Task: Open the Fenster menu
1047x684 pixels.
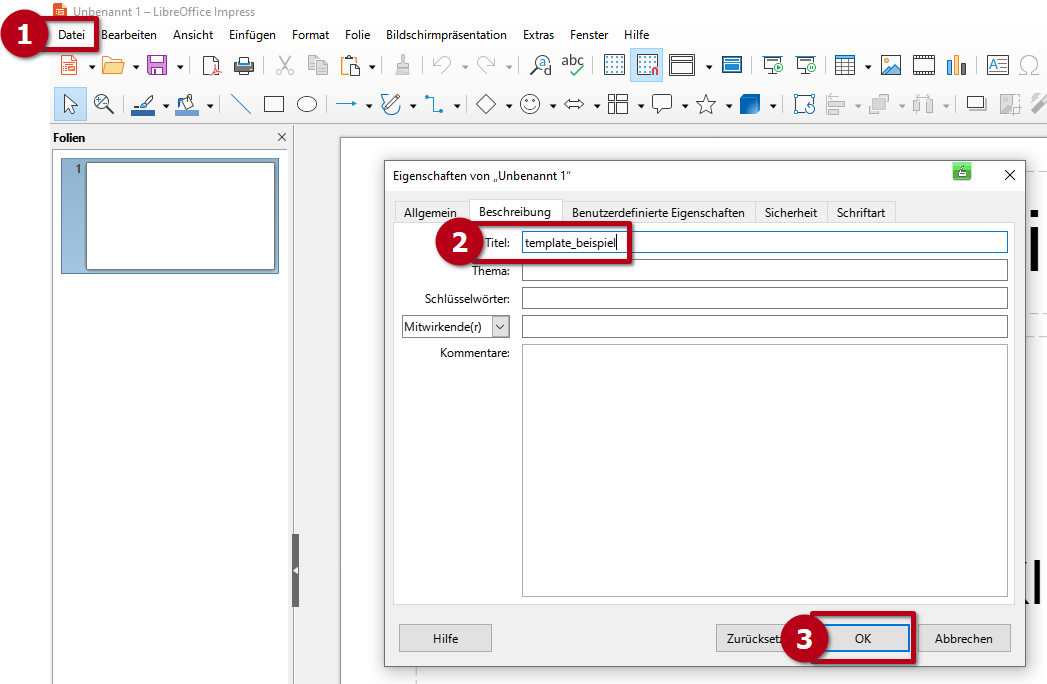Action: 589,35
